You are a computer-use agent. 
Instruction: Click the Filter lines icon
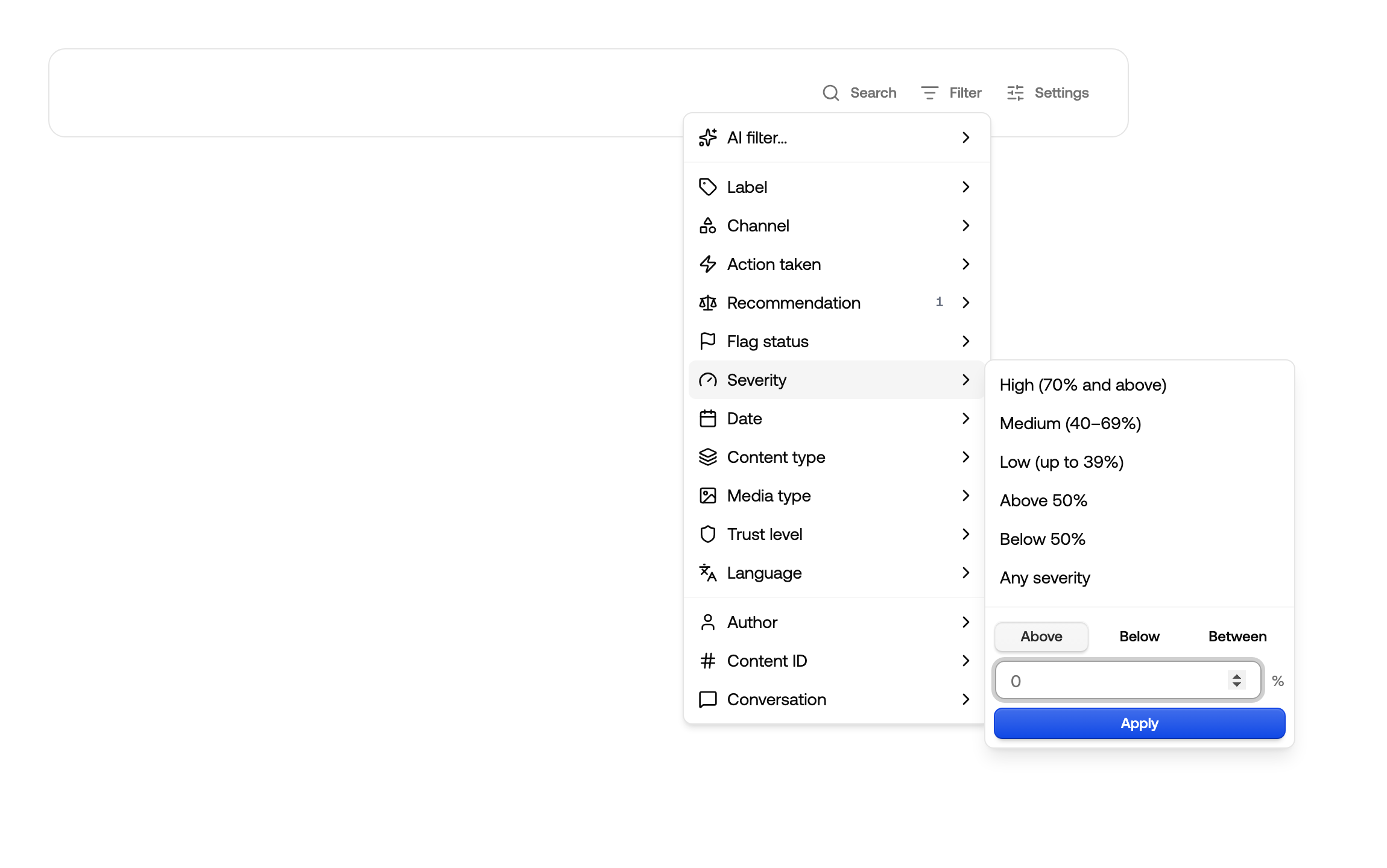click(x=929, y=93)
